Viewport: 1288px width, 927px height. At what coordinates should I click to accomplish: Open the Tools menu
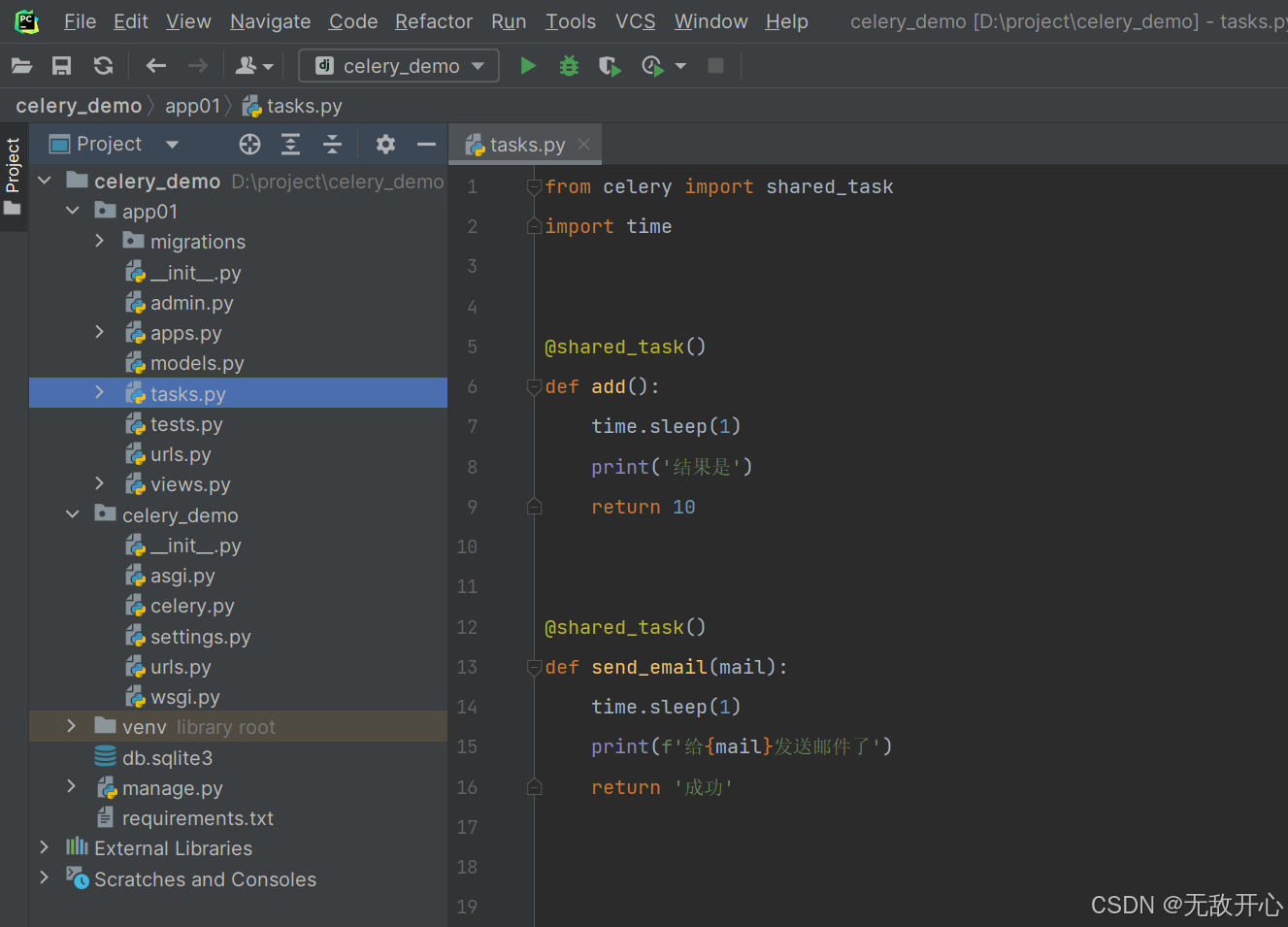click(x=571, y=21)
